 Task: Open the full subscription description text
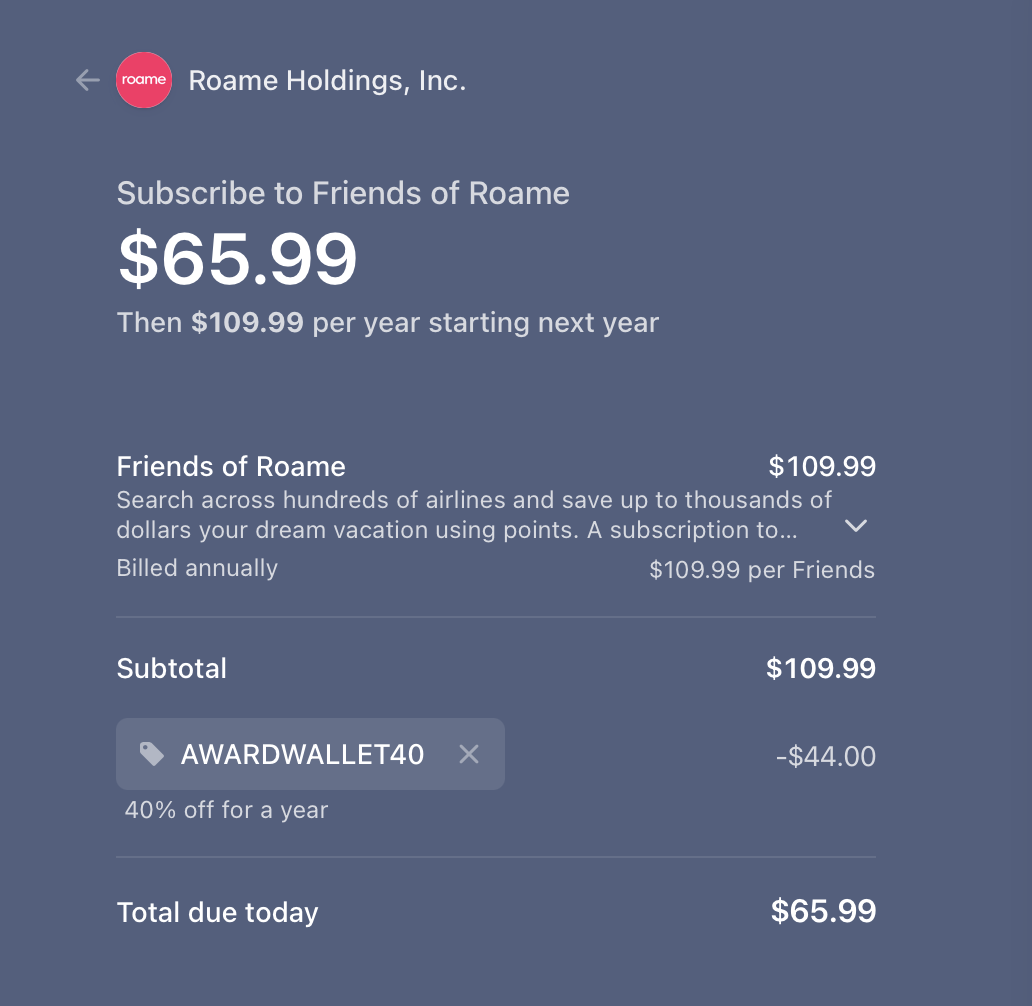(856, 526)
